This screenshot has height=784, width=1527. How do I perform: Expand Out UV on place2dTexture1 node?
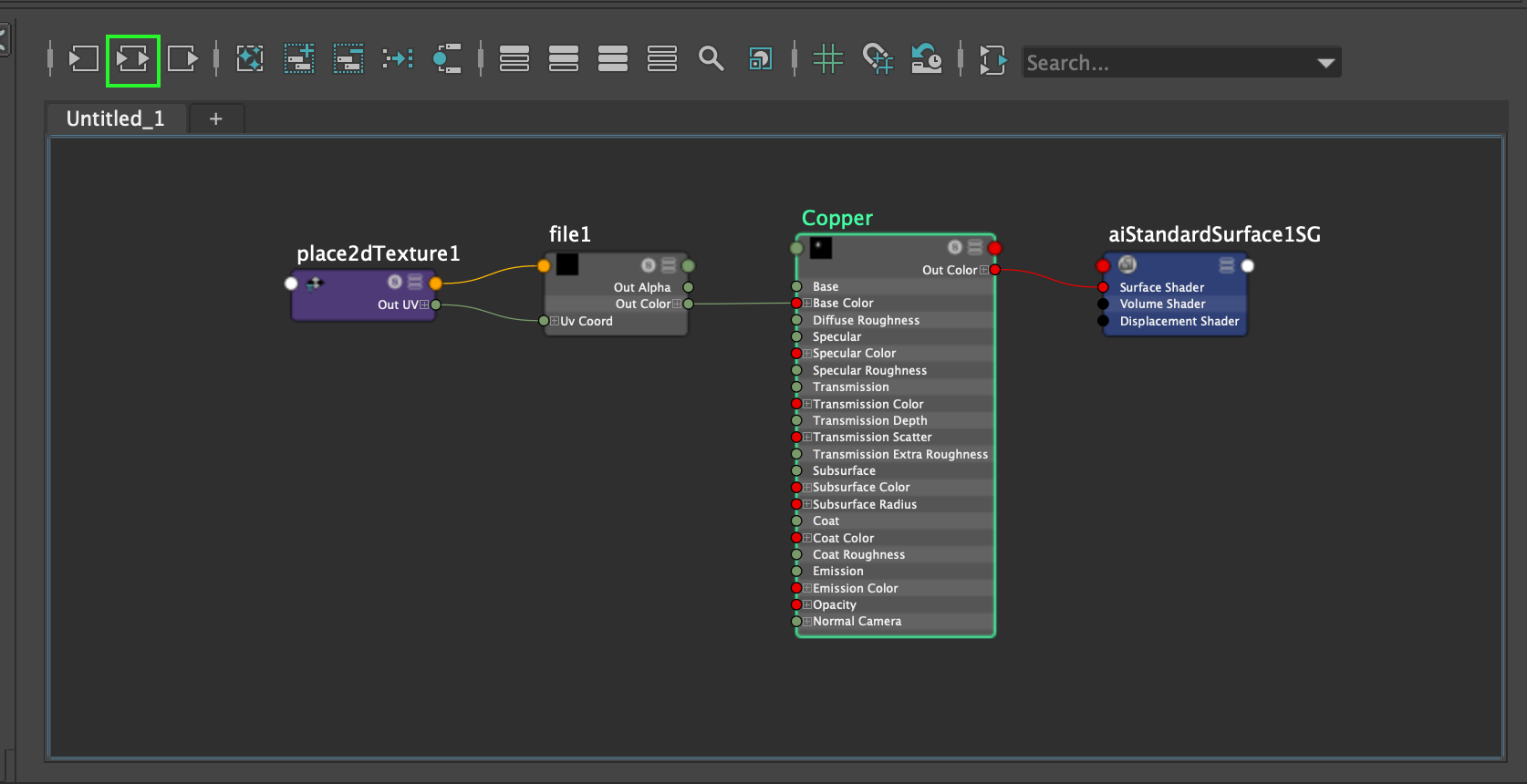pos(424,304)
